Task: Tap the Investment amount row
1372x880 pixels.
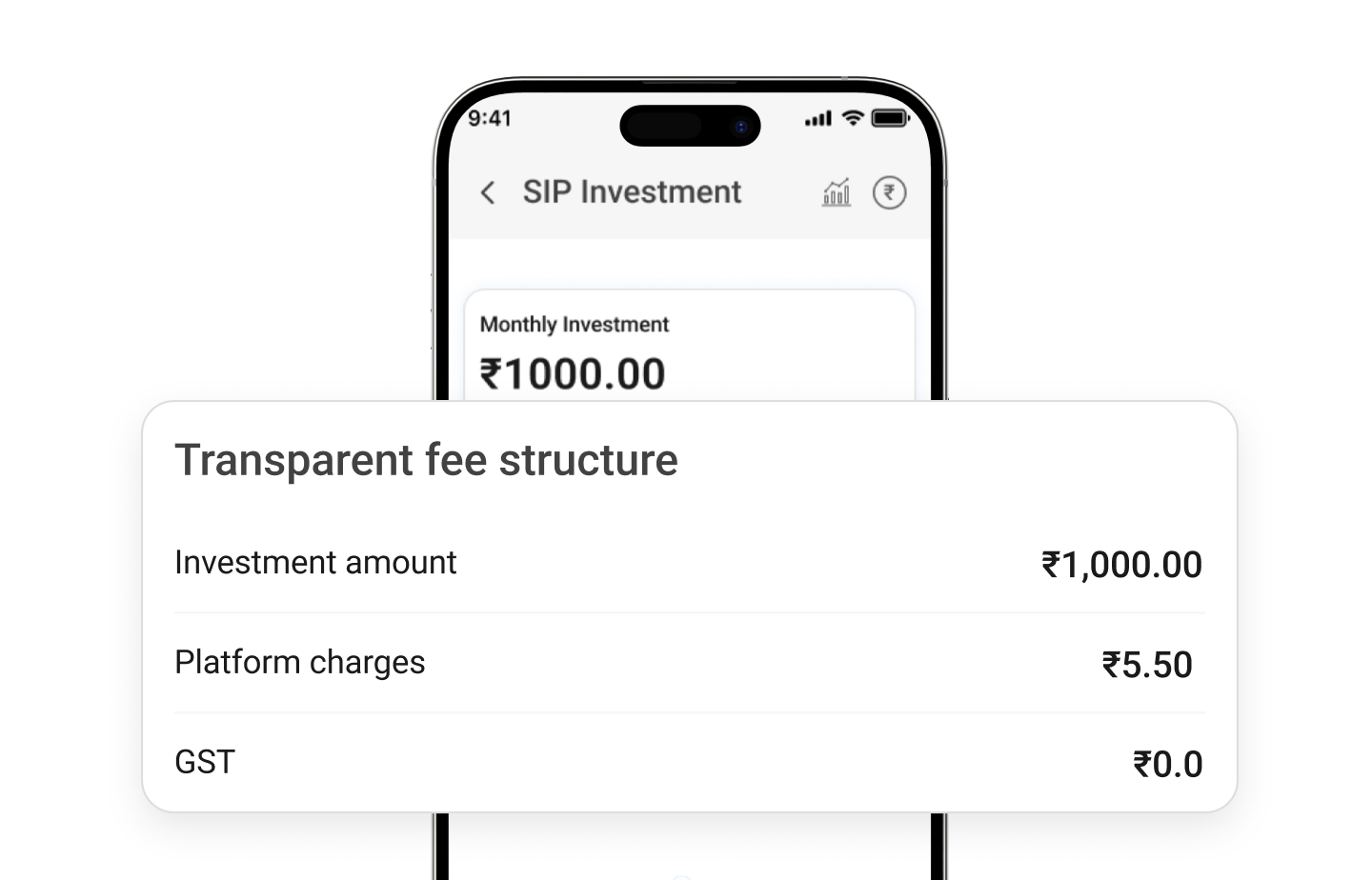Action: (x=315, y=563)
